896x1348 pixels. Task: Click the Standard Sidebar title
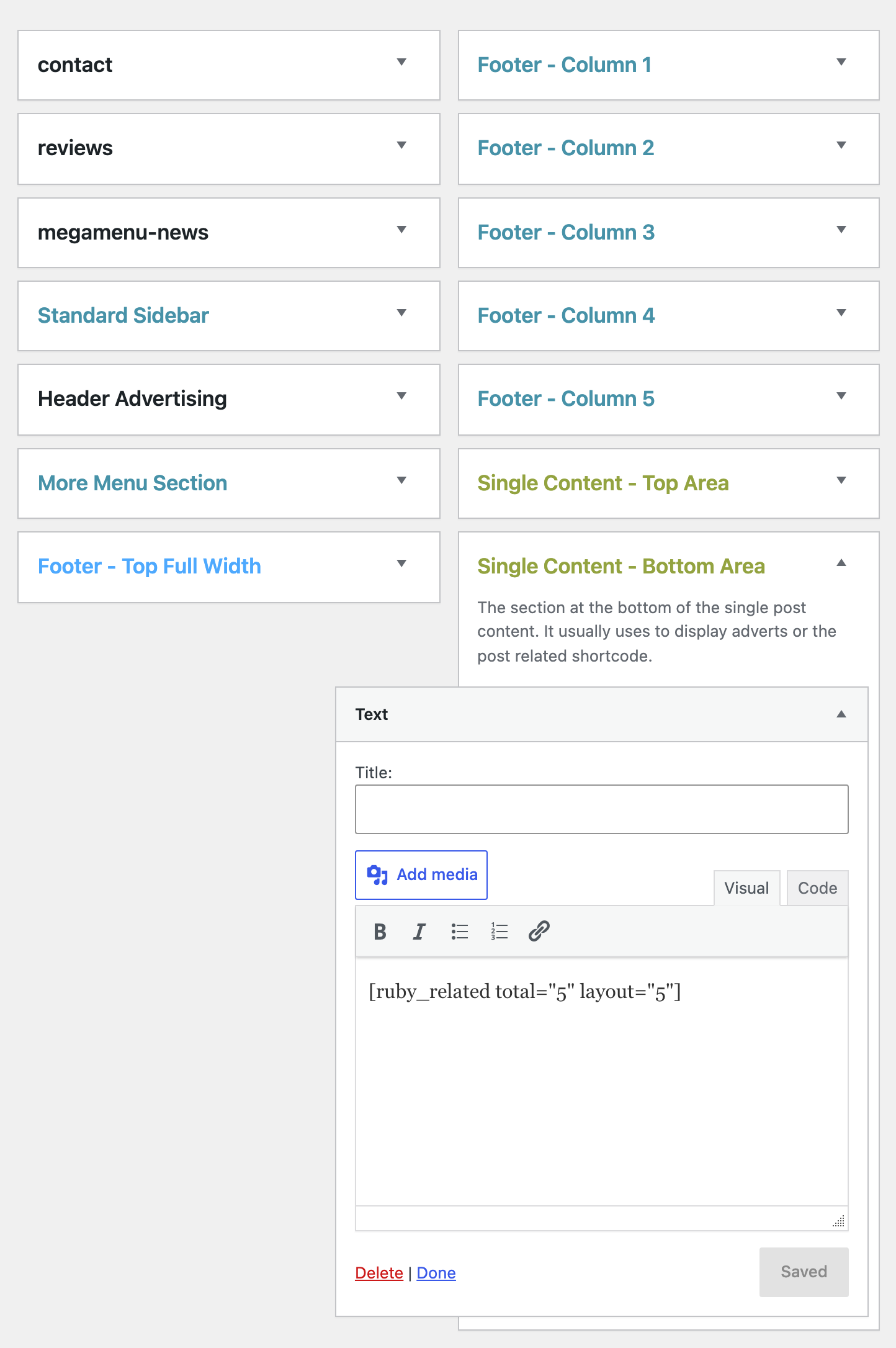123,316
